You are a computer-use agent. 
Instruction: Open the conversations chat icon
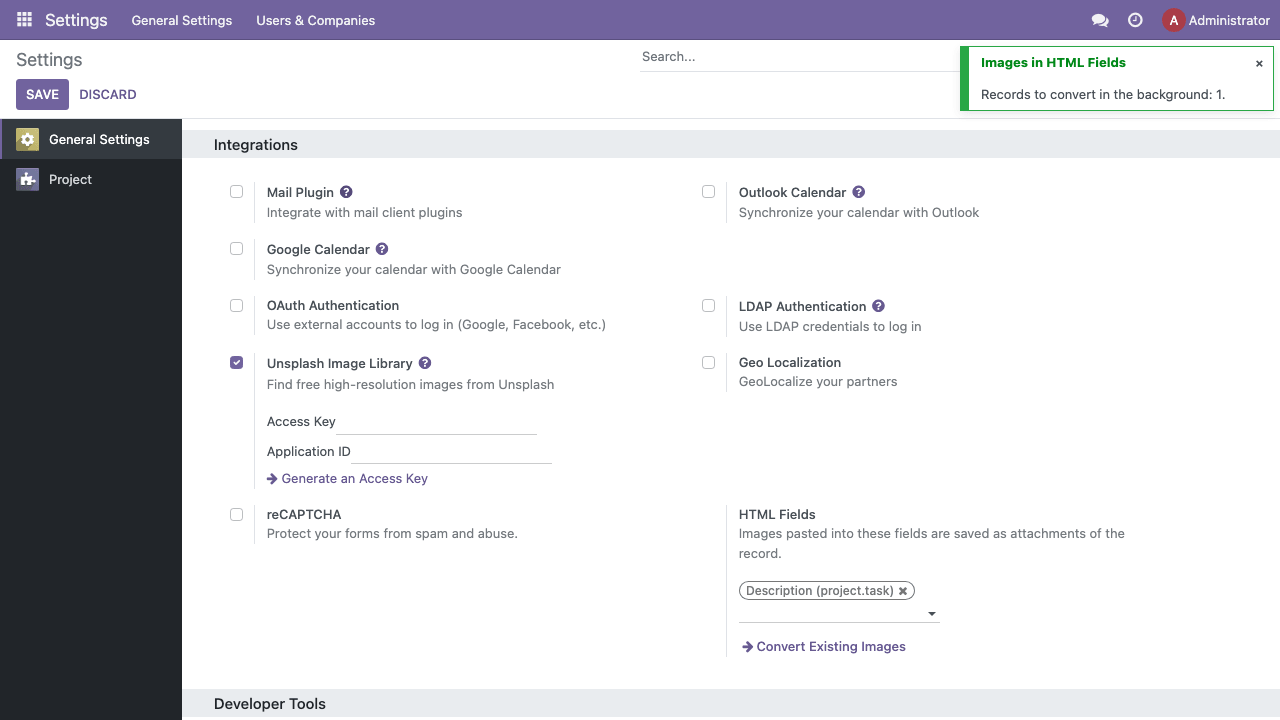pos(1100,20)
